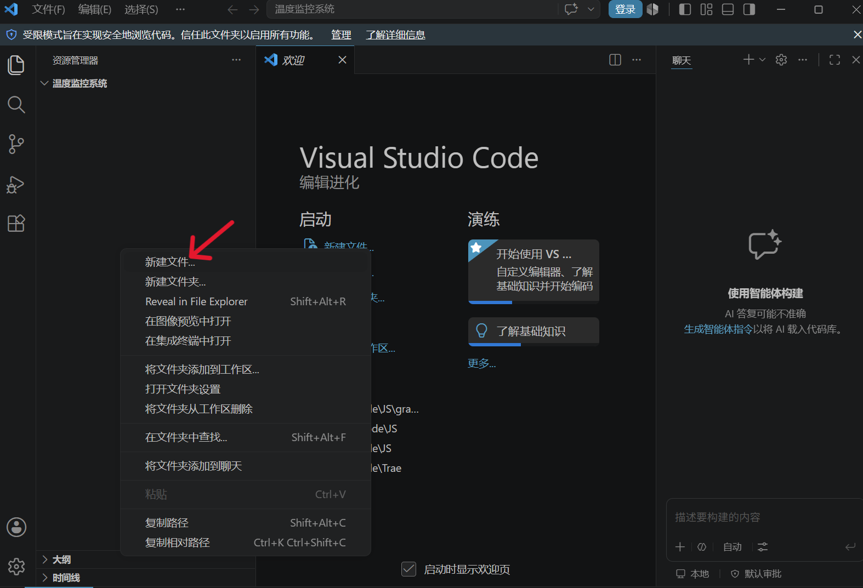Open the 文件(F) menu
The width and height of the screenshot is (863, 588).
click(x=48, y=9)
